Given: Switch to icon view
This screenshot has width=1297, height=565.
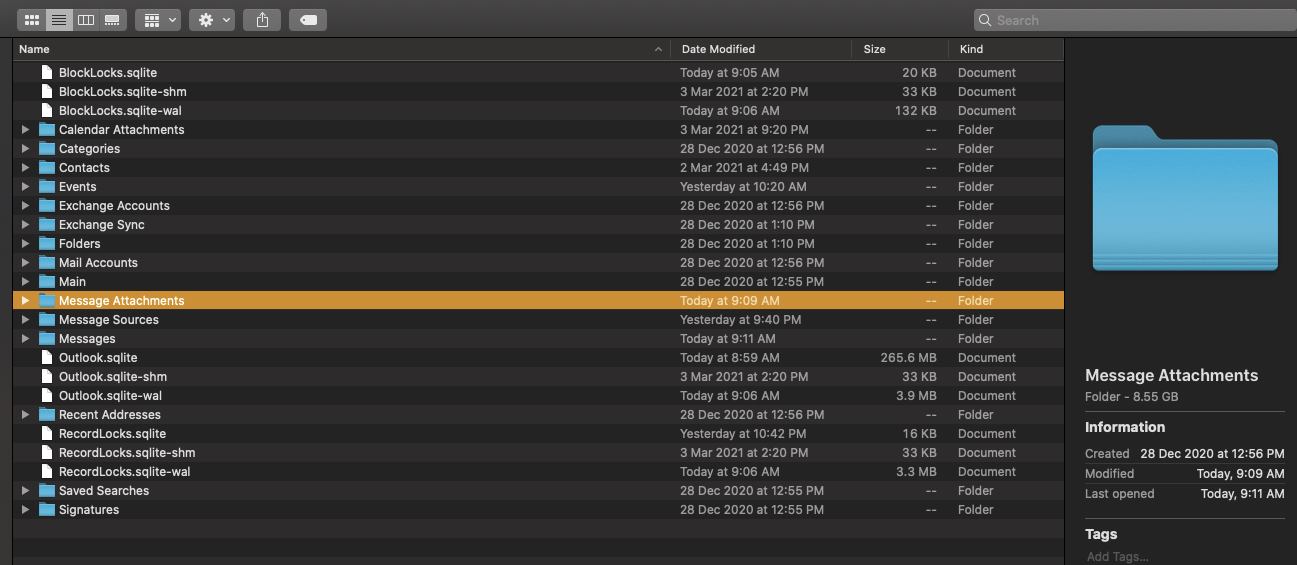Looking at the screenshot, I should (31, 20).
